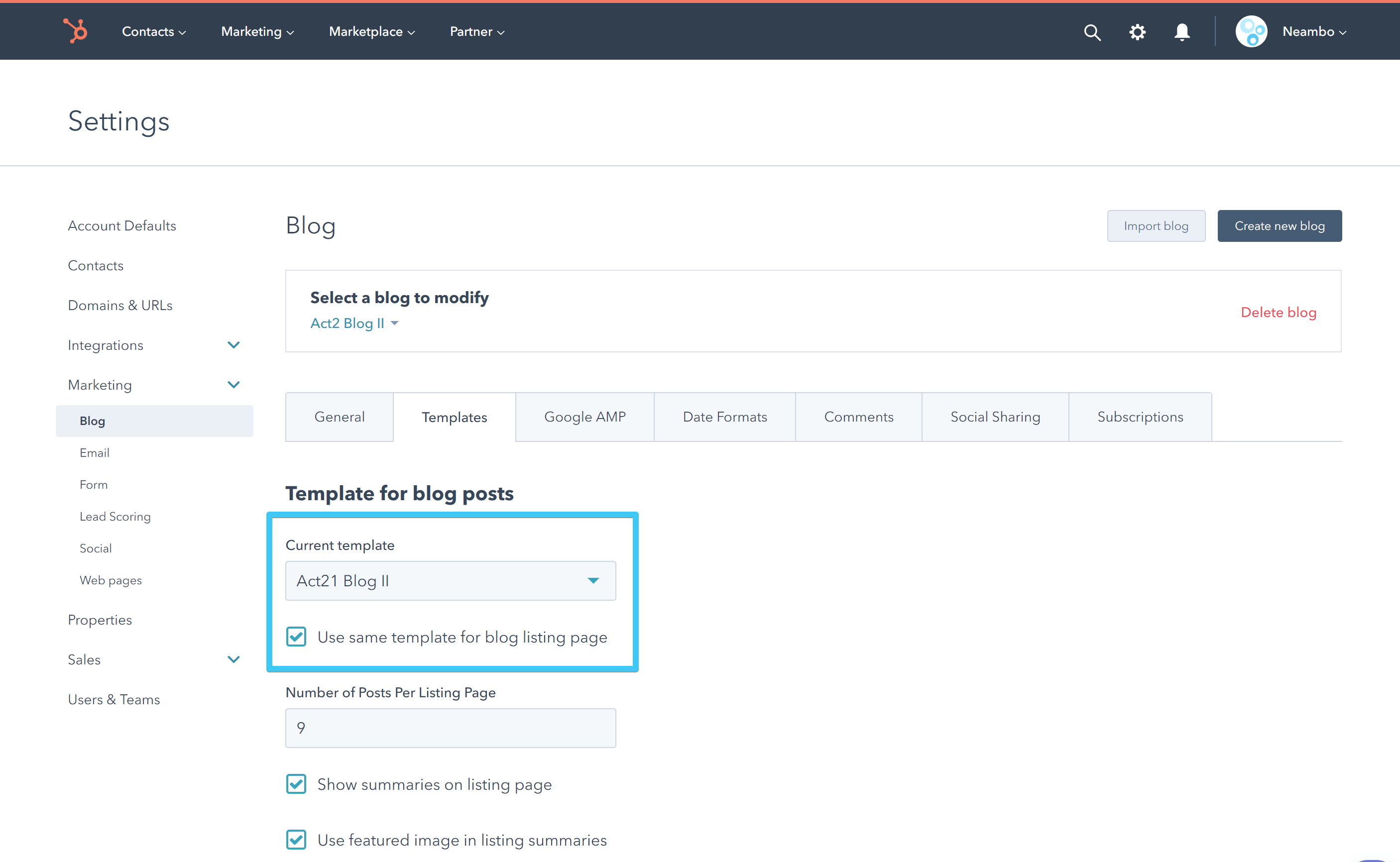1400x862 pixels.
Task: Collapse Marketing section chevron in sidebar
Action: click(233, 385)
